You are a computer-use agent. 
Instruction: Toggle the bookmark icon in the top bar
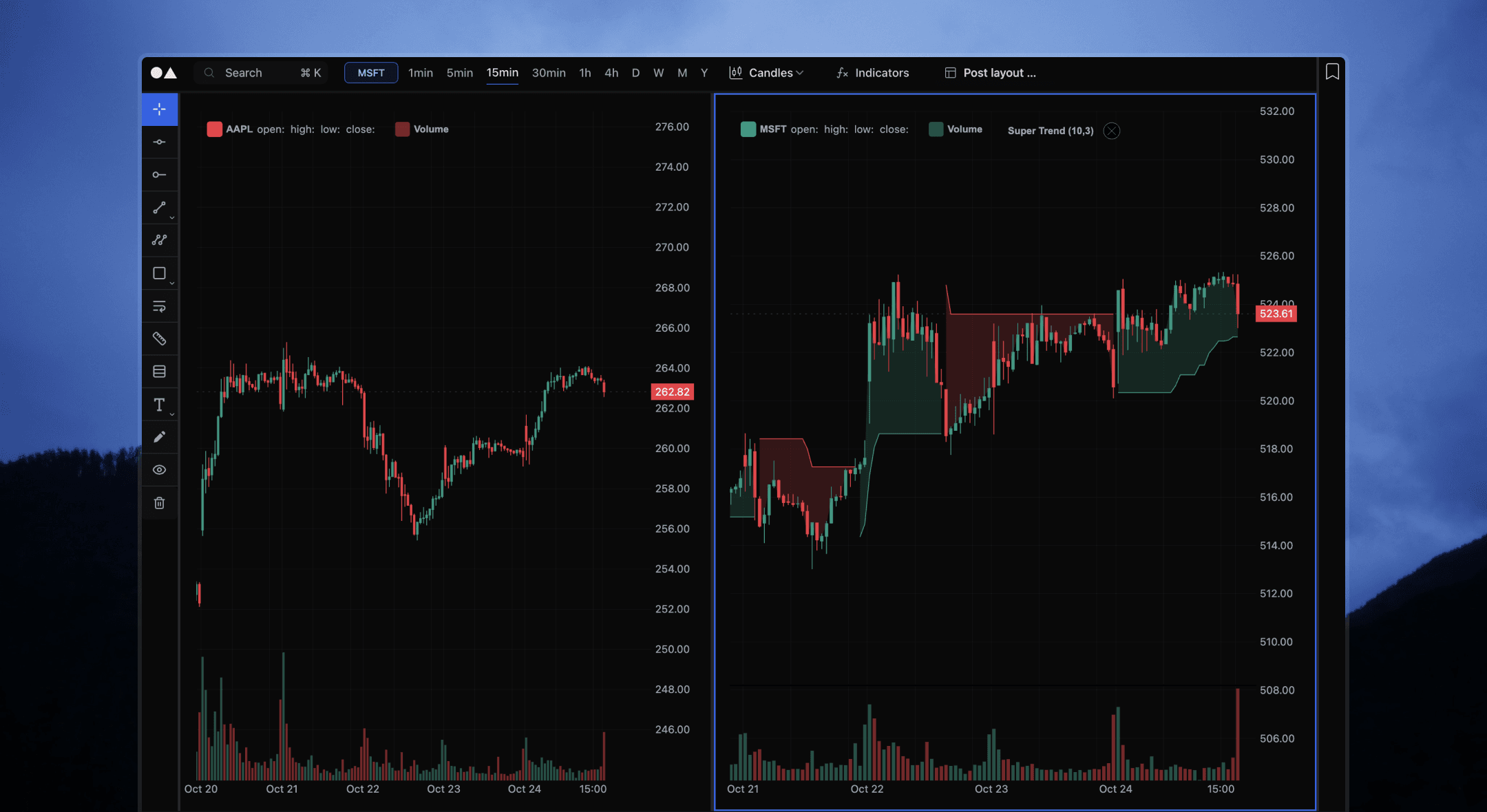pyautogui.click(x=1332, y=72)
